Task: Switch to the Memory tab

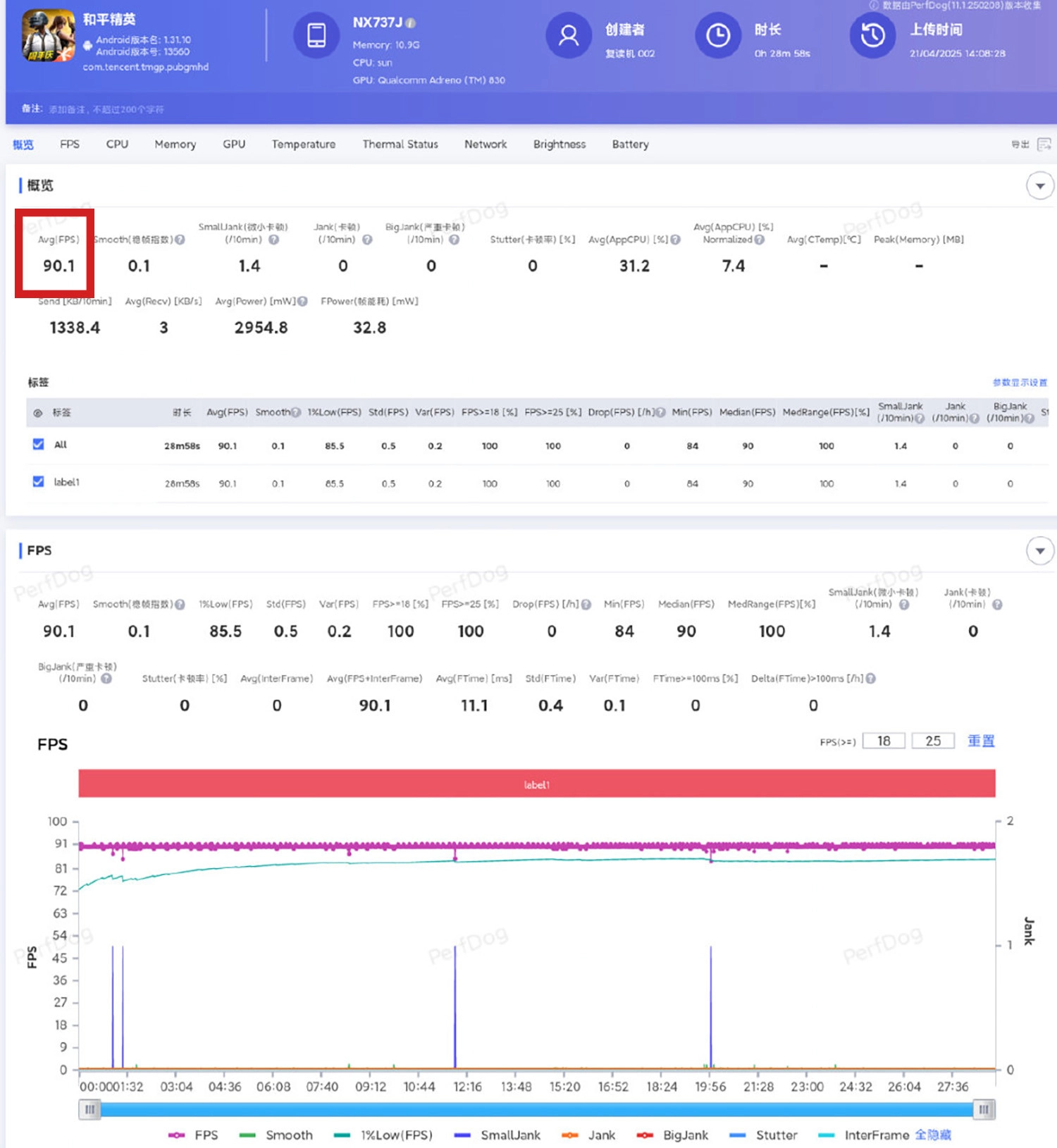Action: 175,144
